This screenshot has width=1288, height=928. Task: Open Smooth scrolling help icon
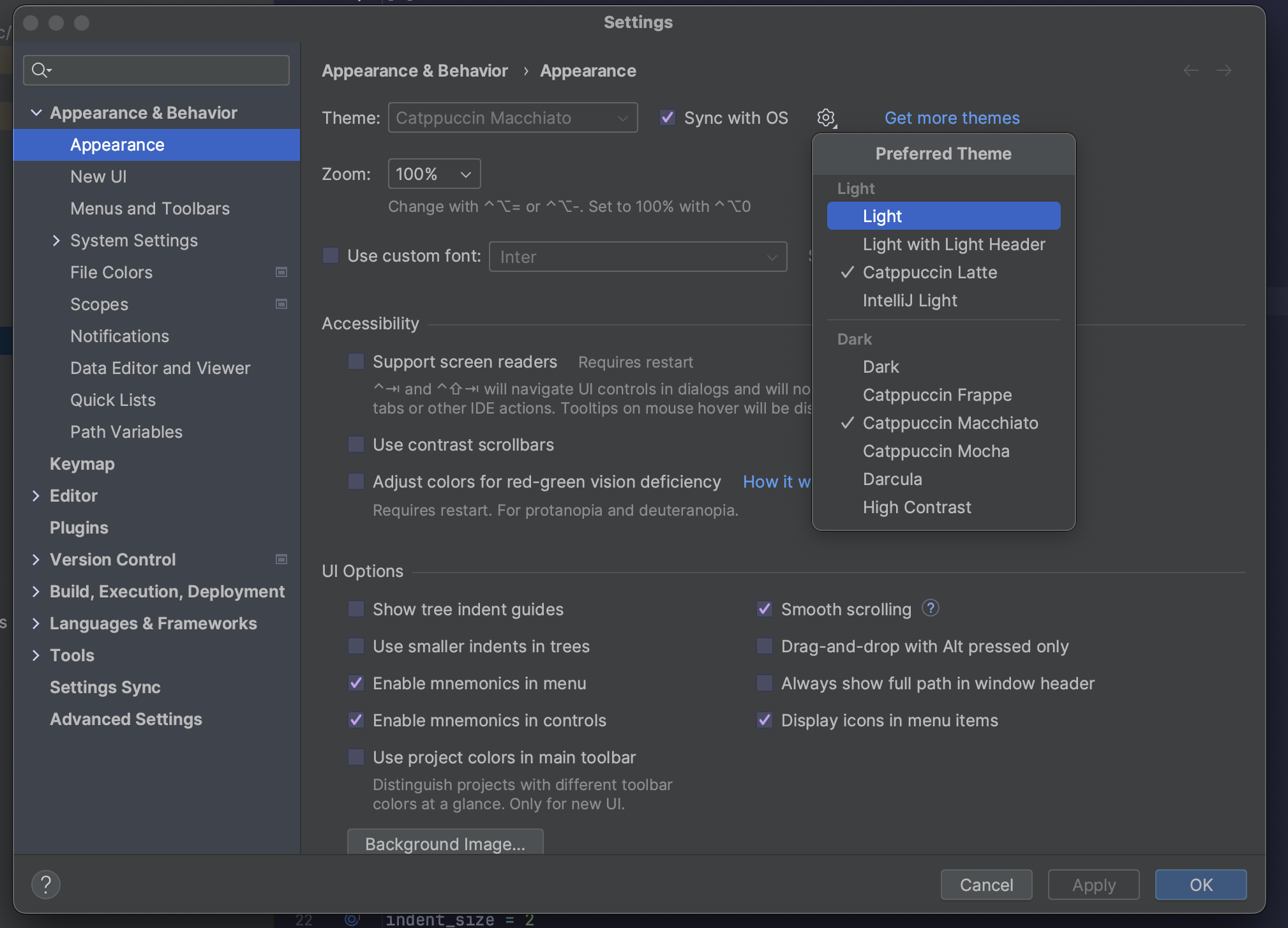tap(931, 608)
